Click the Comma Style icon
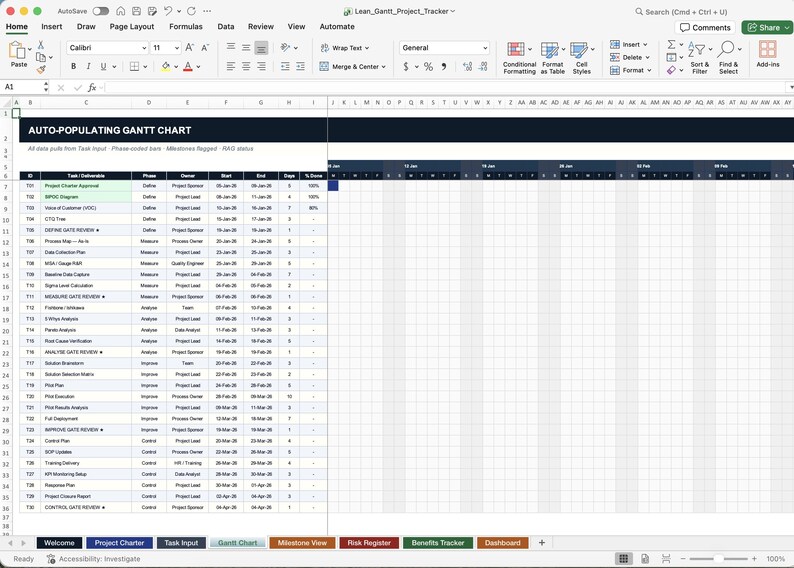 (x=444, y=66)
